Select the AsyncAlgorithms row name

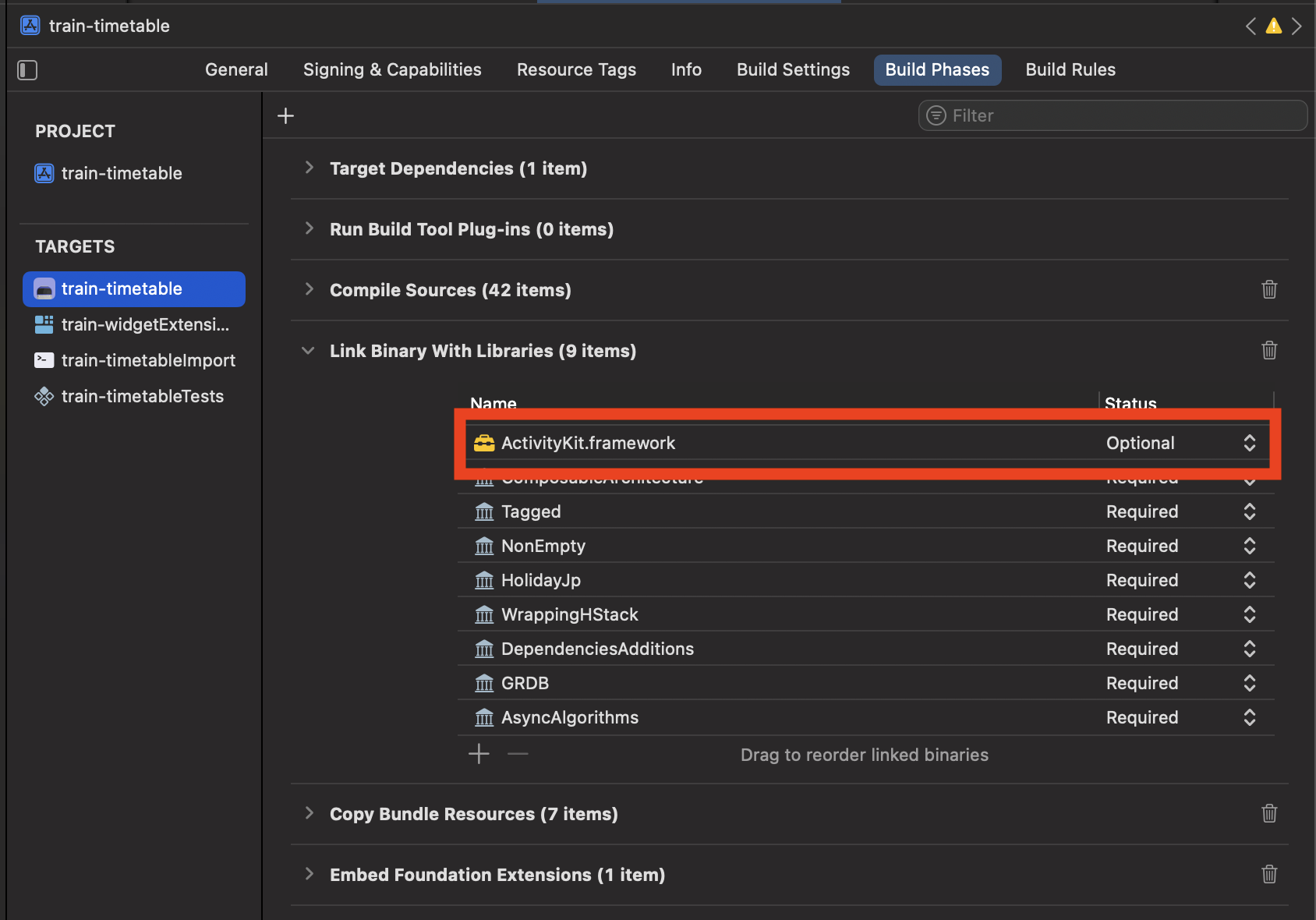click(569, 717)
